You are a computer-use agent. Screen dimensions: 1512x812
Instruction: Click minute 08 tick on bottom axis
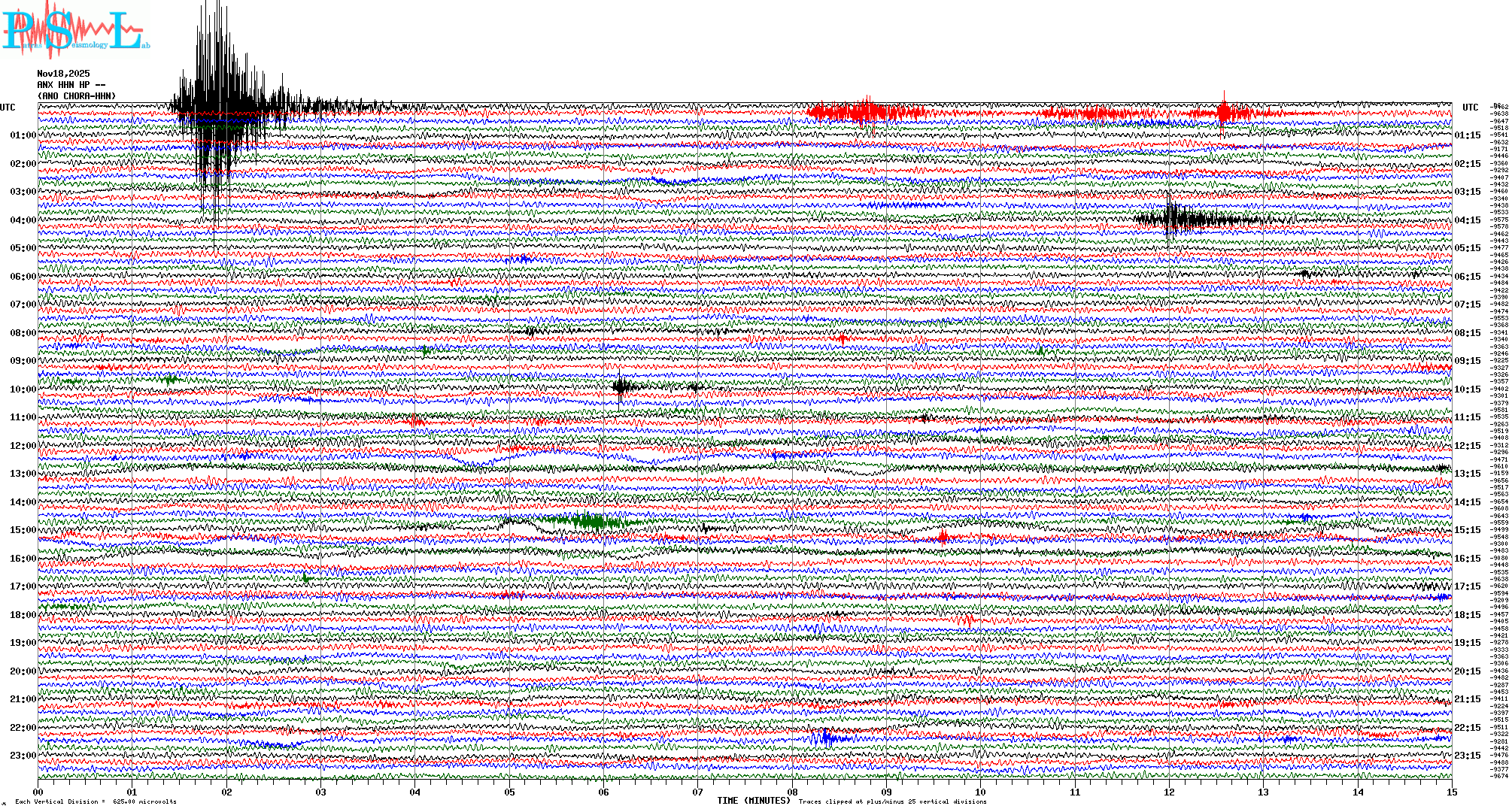[x=792, y=792]
